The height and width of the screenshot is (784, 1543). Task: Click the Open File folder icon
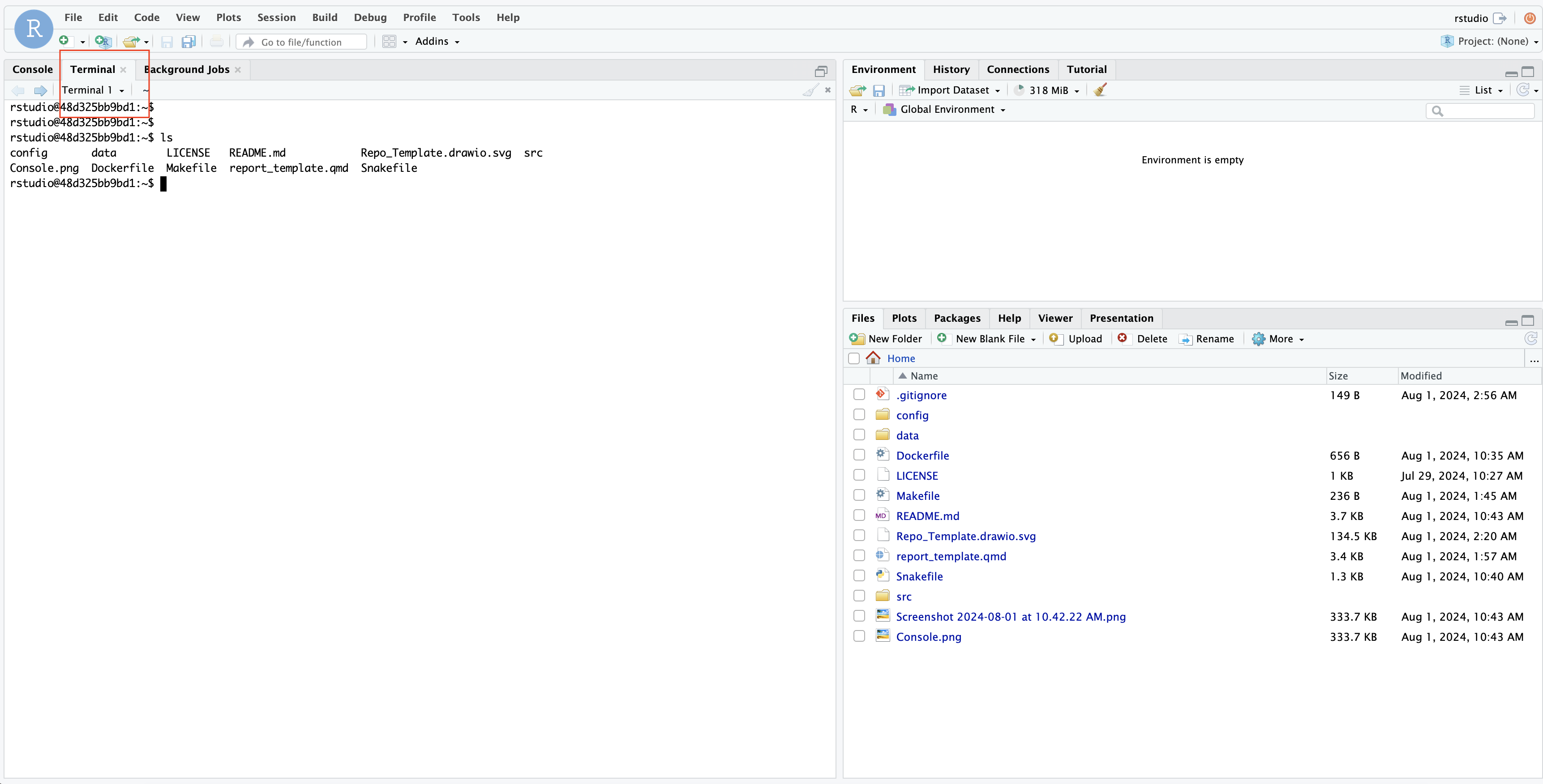131,41
